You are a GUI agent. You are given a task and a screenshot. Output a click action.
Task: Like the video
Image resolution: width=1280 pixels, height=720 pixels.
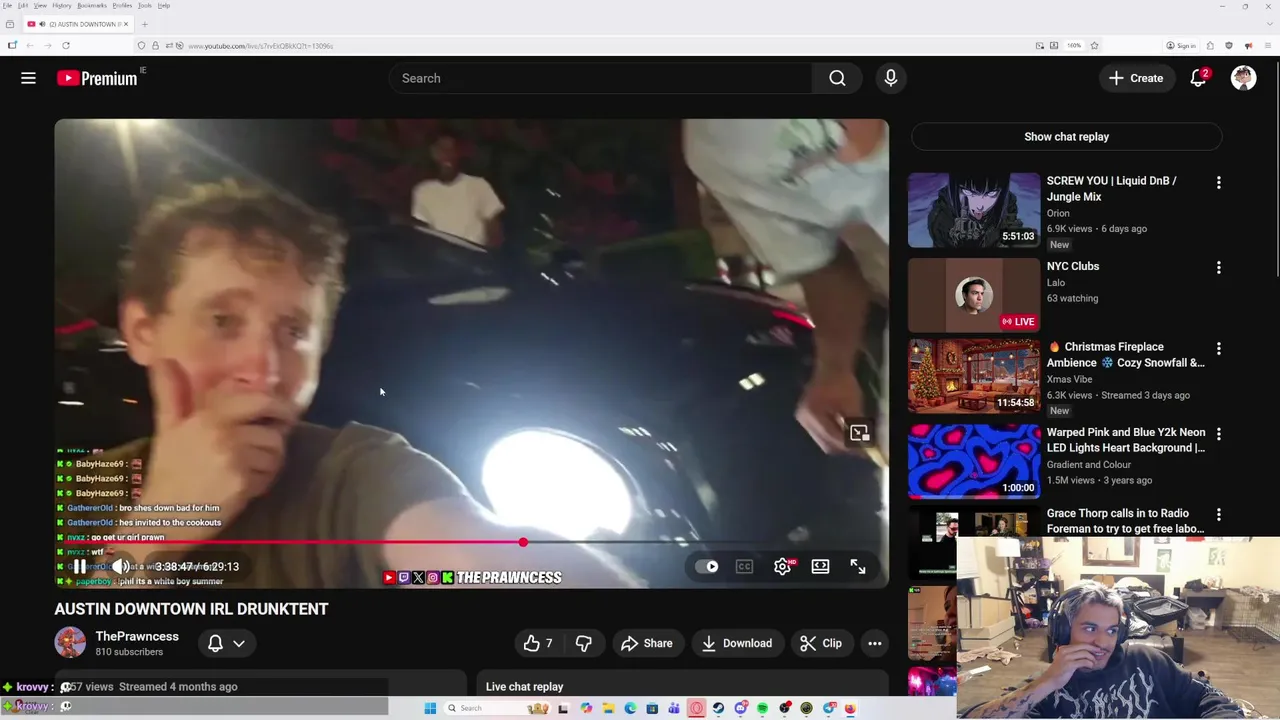pos(538,643)
